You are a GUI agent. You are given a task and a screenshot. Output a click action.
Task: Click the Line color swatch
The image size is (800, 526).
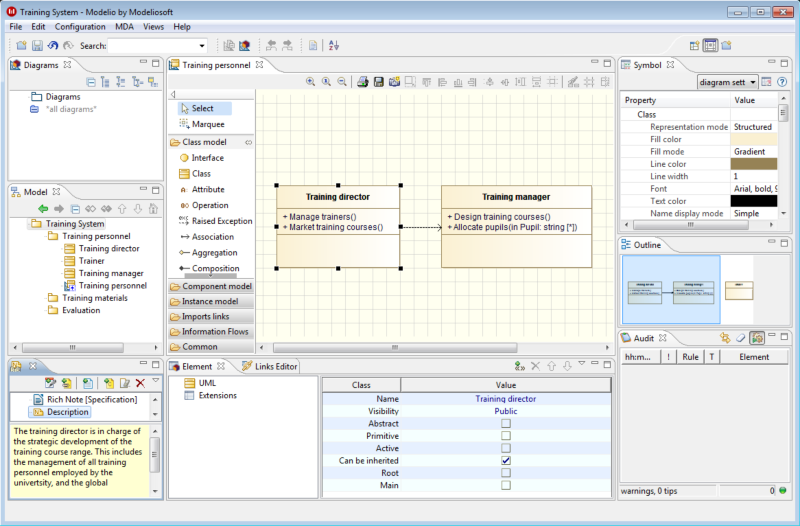coord(753,164)
